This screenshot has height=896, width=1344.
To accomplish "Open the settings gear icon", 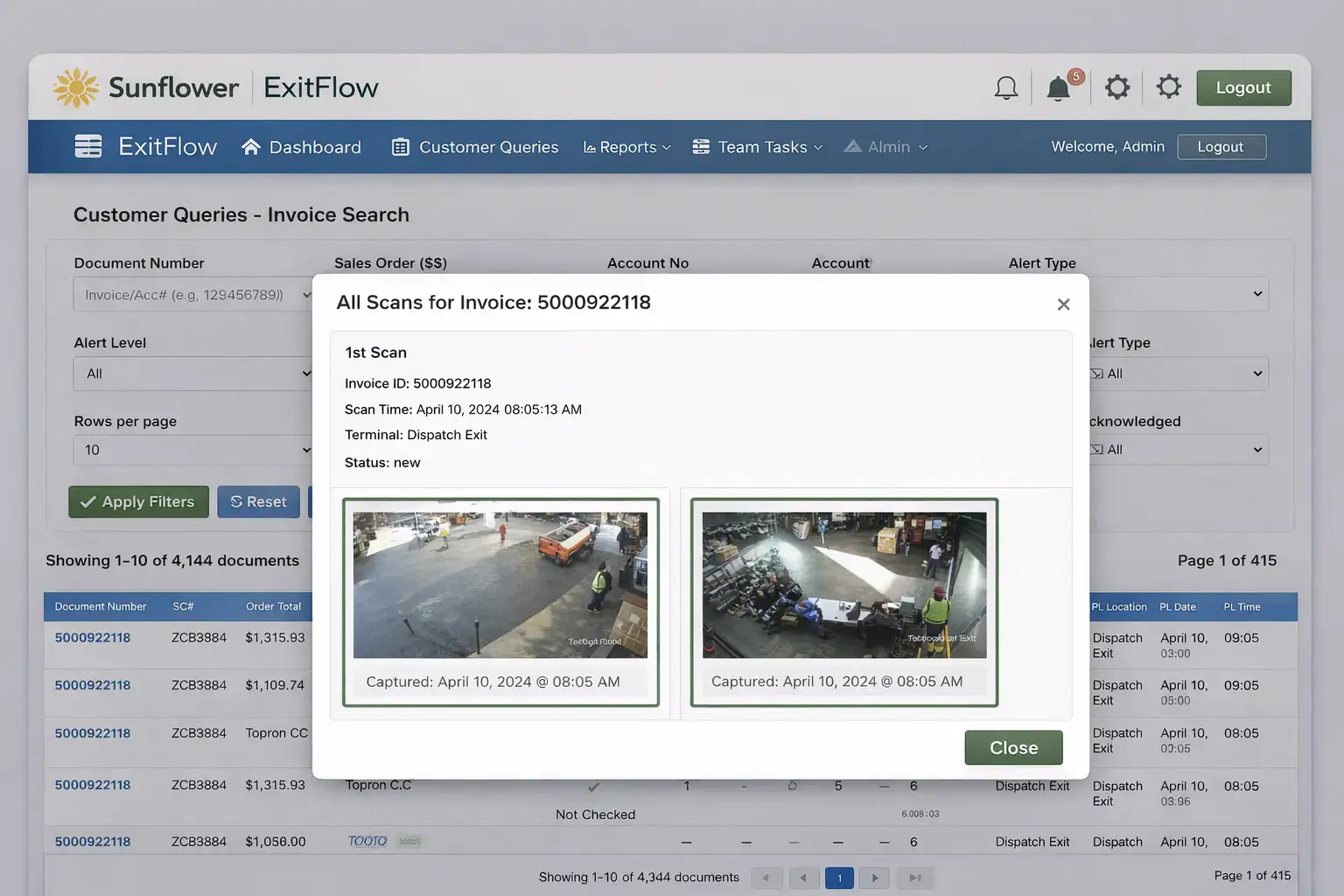I will pos(1117,87).
